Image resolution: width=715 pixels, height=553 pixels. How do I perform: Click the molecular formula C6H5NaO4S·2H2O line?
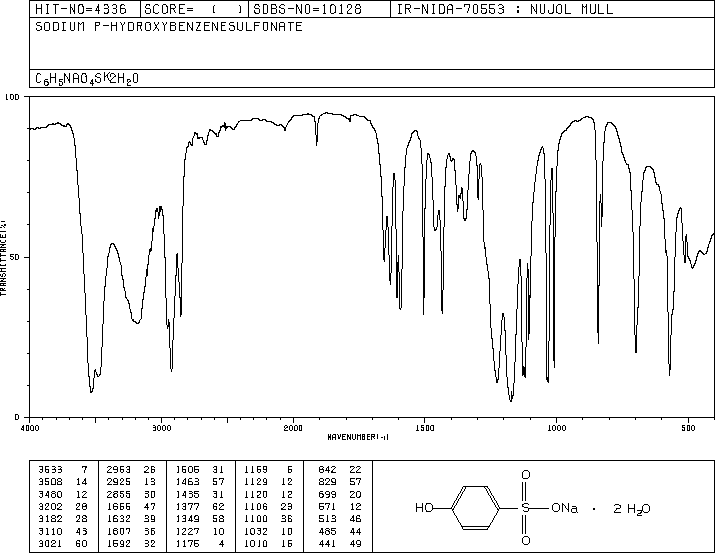[x=87, y=79]
